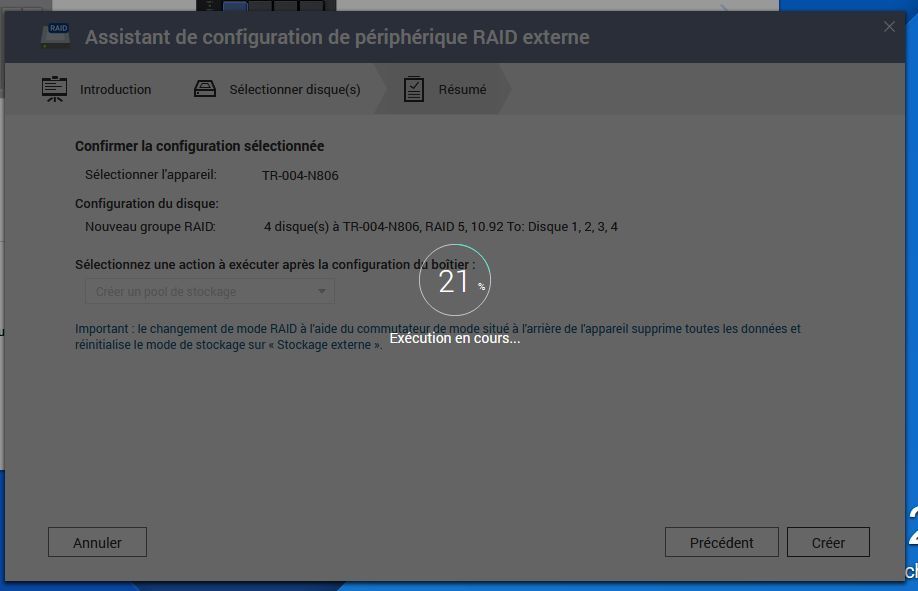Image resolution: width=918 pixels, height=591 pixels.
Task: Open the Introduction step label
Action: point(115,89)
